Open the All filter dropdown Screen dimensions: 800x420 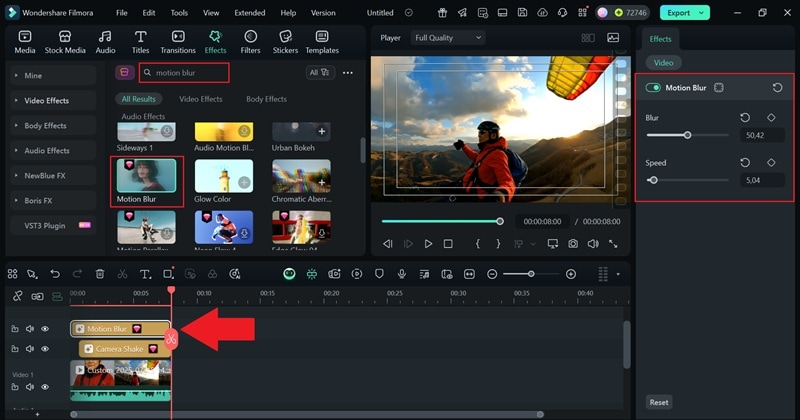tap(320, 72)
